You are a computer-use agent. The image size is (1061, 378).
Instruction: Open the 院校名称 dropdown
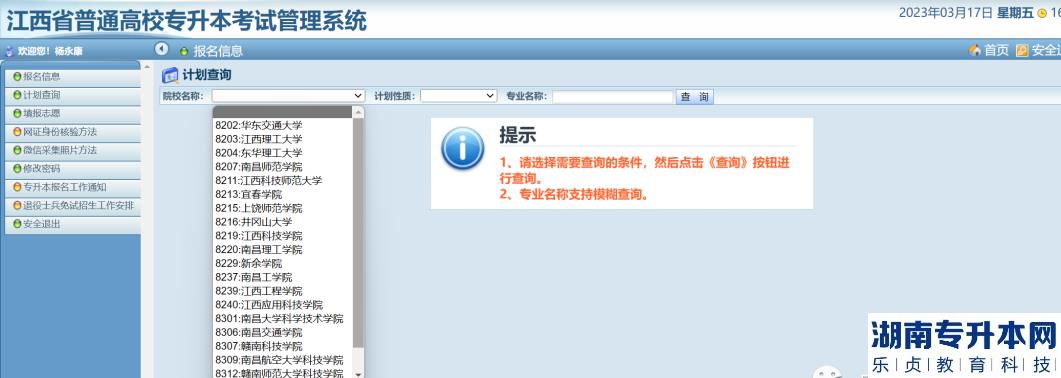tap(289, 96)
